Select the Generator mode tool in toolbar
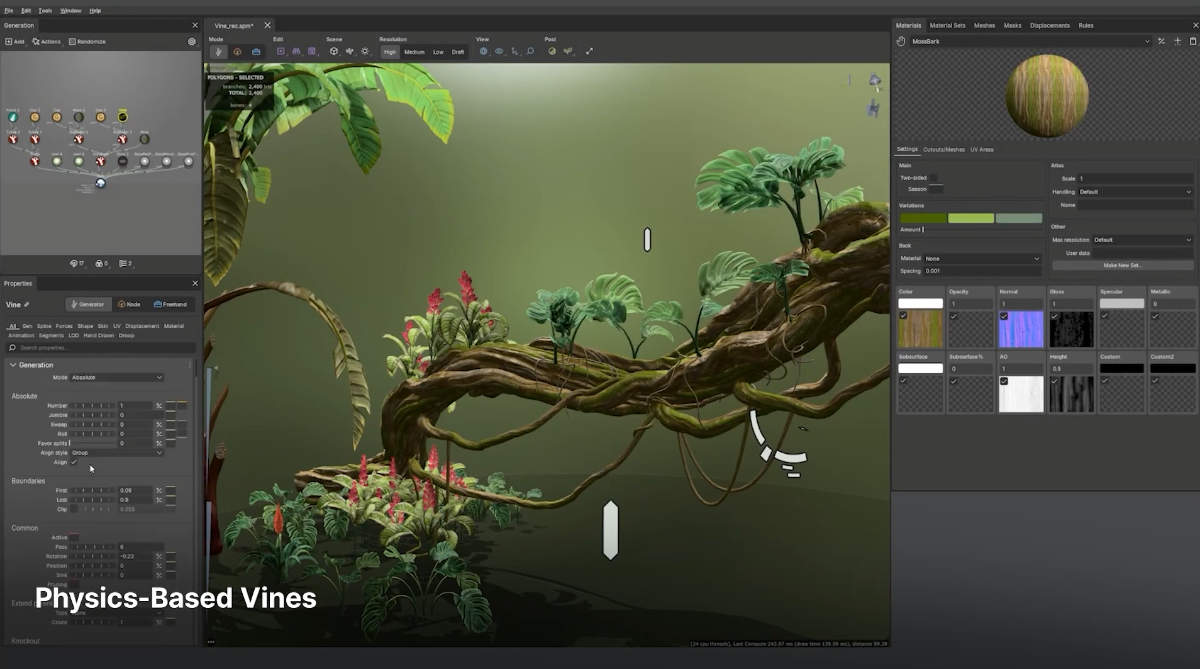 (219, 51)
